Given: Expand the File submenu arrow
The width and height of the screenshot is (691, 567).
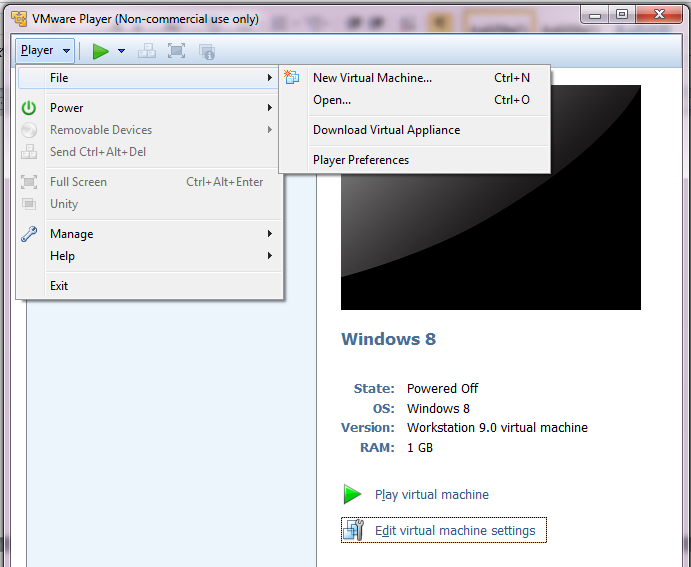Looking at the screenshot, I should pos(270,78).
